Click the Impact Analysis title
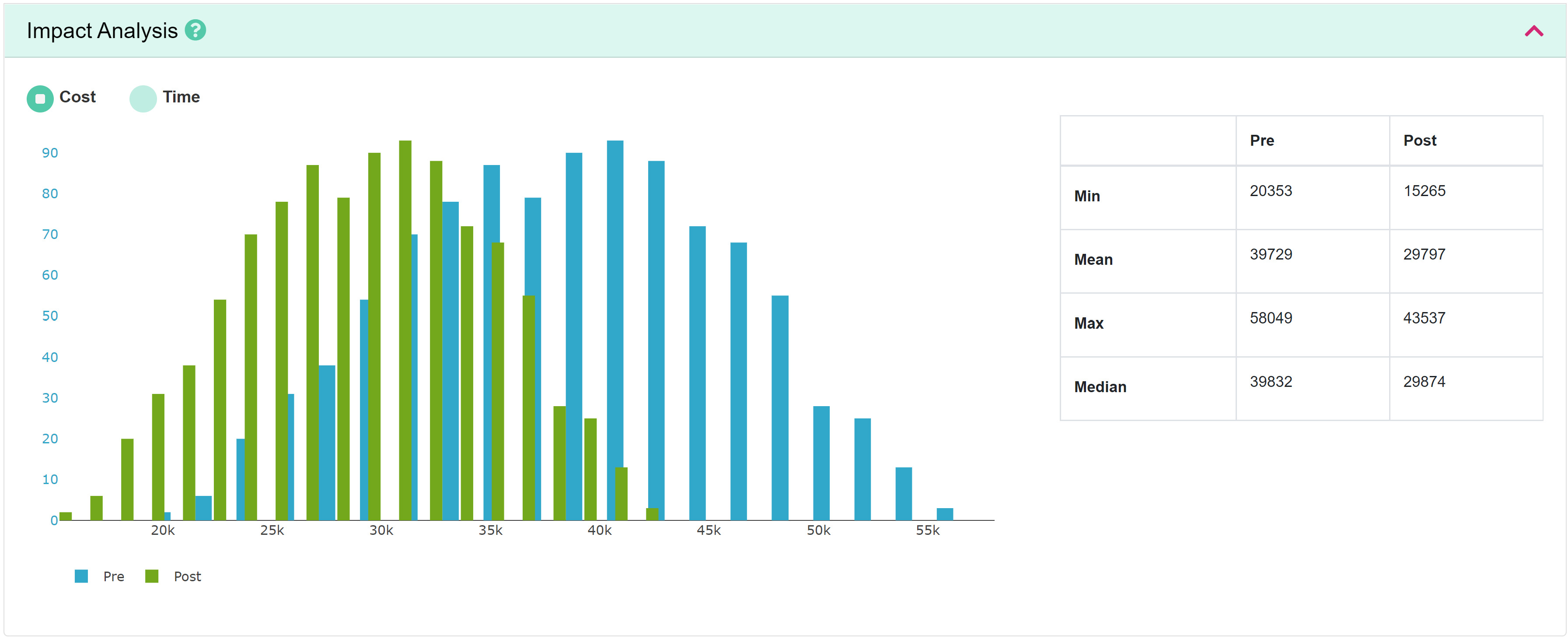This screenshot has width=1568, height=639. pos(102,31)
